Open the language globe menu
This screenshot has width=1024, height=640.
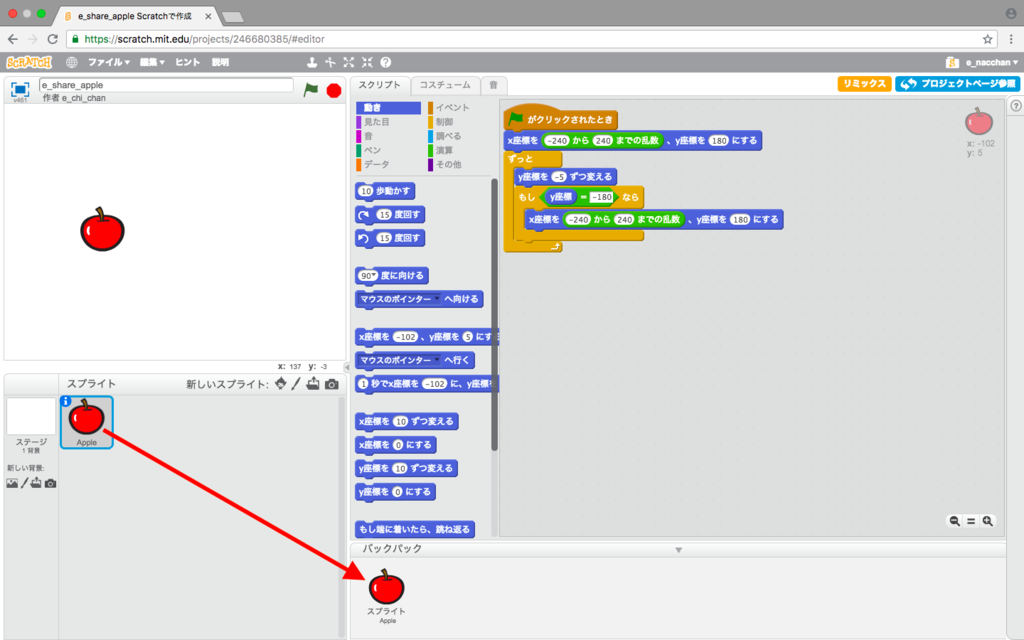[x=71, y=62]
